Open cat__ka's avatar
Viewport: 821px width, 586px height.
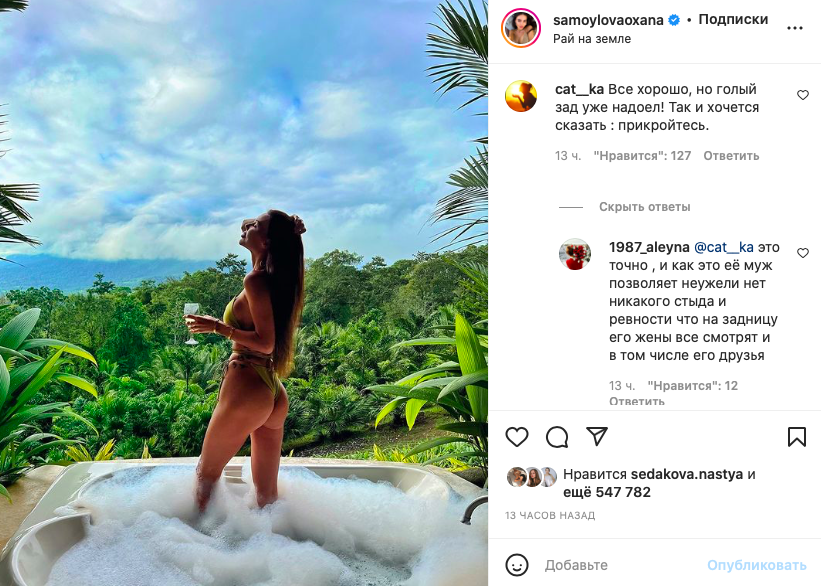(521, 97)
